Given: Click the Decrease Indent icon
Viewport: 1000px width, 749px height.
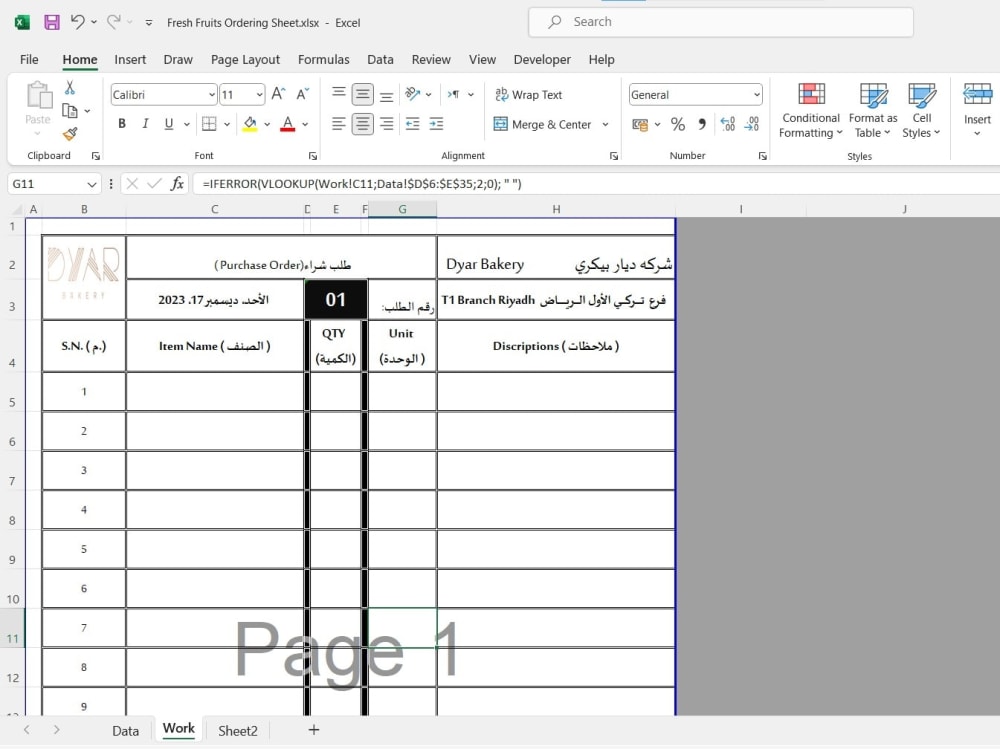Looking at the screenshot, I should [x=413, y=124].
